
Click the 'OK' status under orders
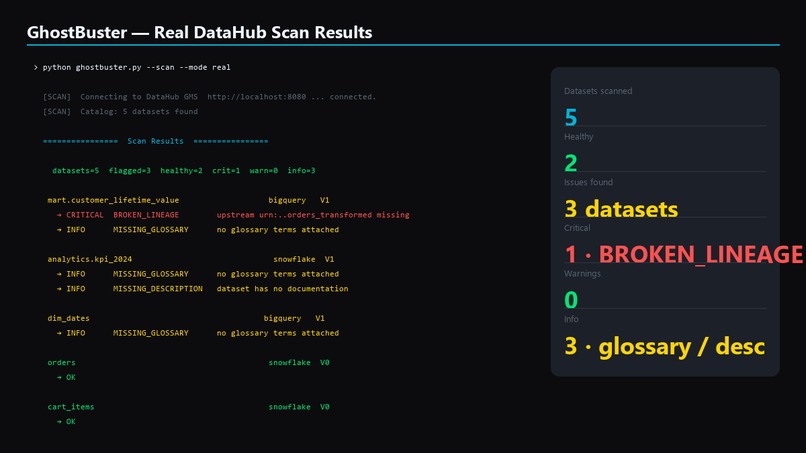pyautogui.click(x=70, y=377)
